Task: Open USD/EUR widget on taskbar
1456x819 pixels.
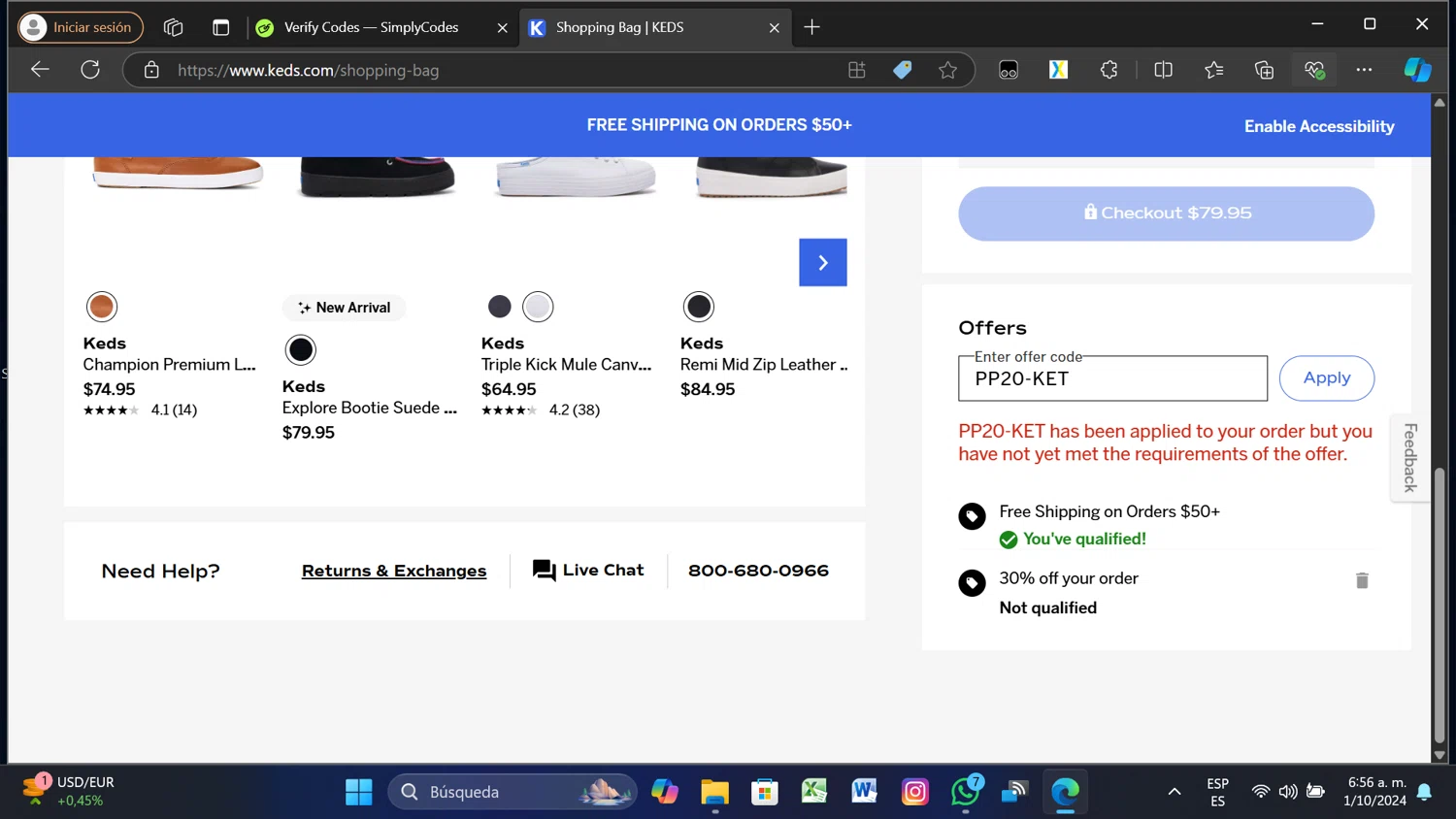Action: point(68,792)
